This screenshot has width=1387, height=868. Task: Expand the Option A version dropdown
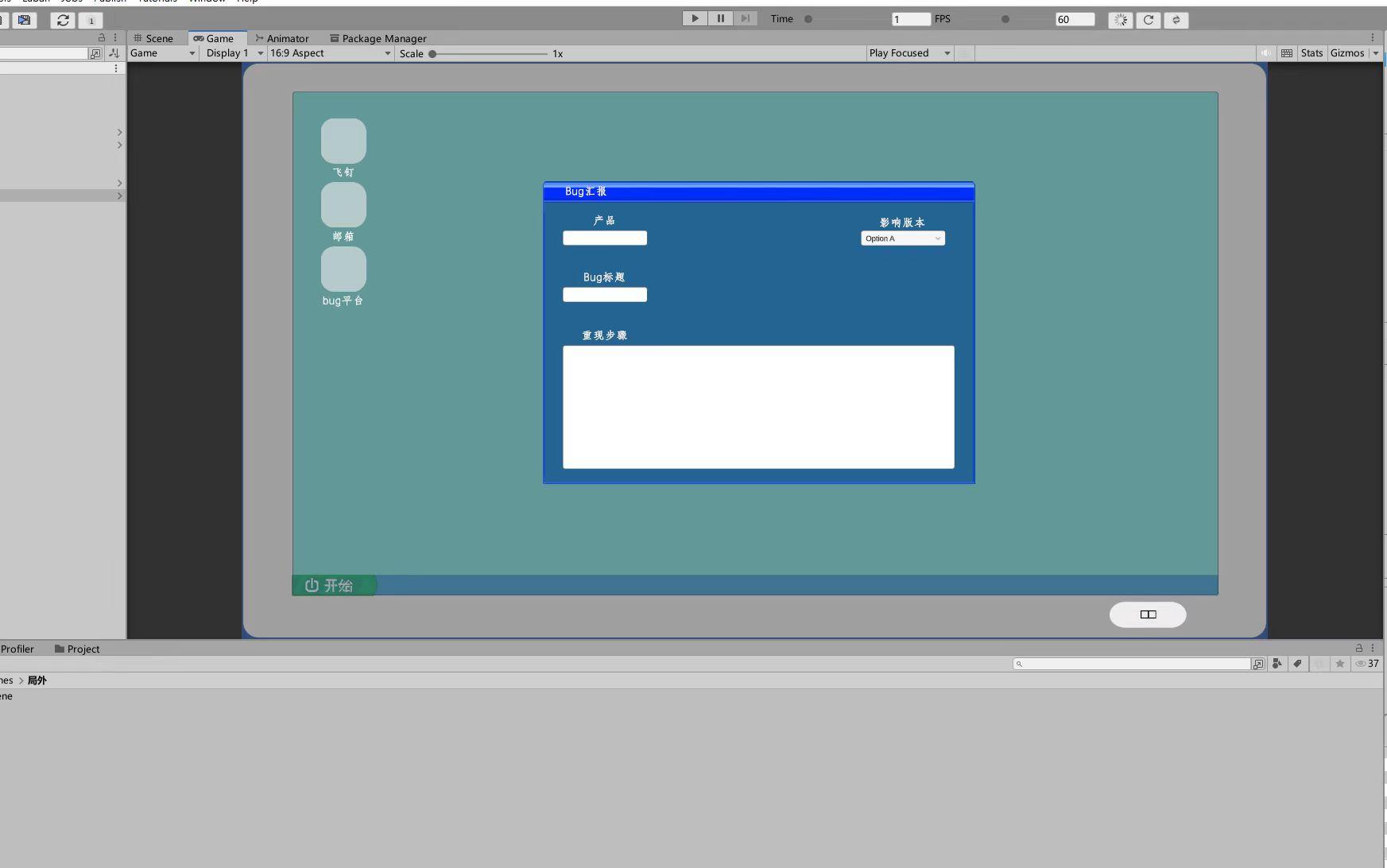(903, 238)
